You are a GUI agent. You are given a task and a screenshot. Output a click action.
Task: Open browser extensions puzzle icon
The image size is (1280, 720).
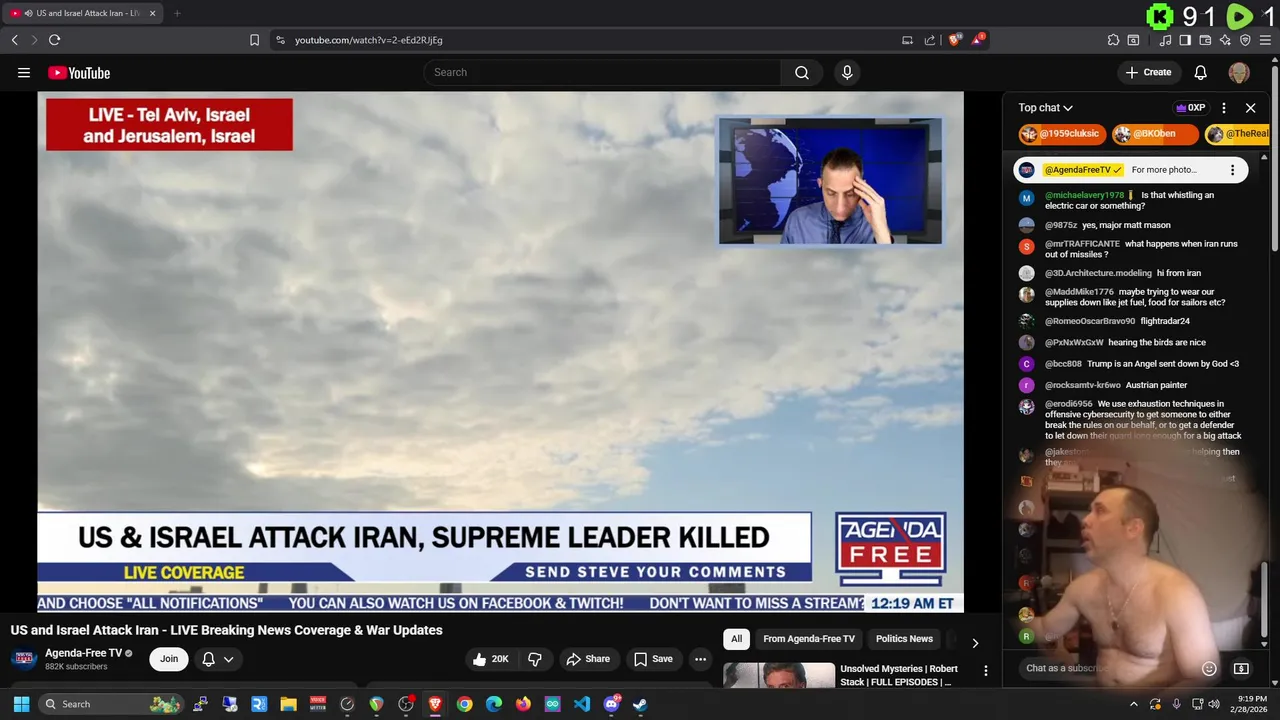click(1113, 40)
